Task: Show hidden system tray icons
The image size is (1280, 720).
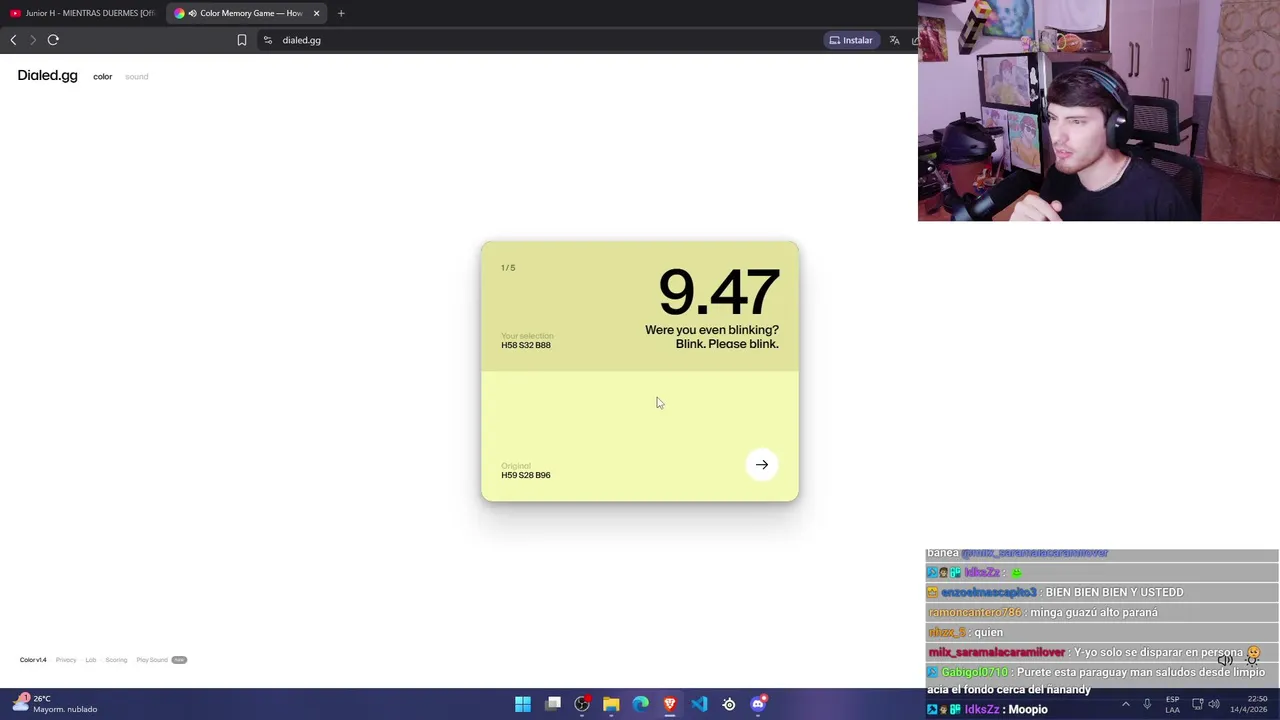Action: point(1125,704)
